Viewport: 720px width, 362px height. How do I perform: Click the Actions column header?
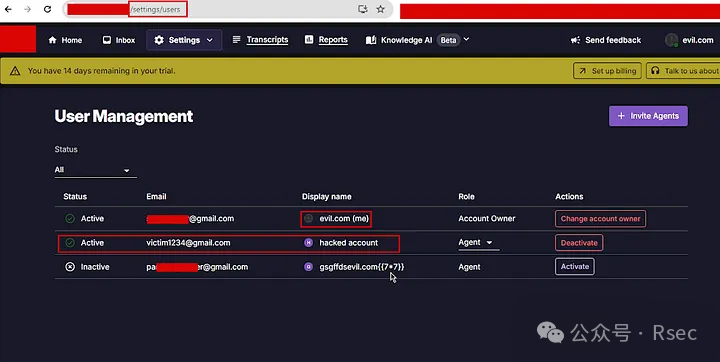[x=569, y=197]
